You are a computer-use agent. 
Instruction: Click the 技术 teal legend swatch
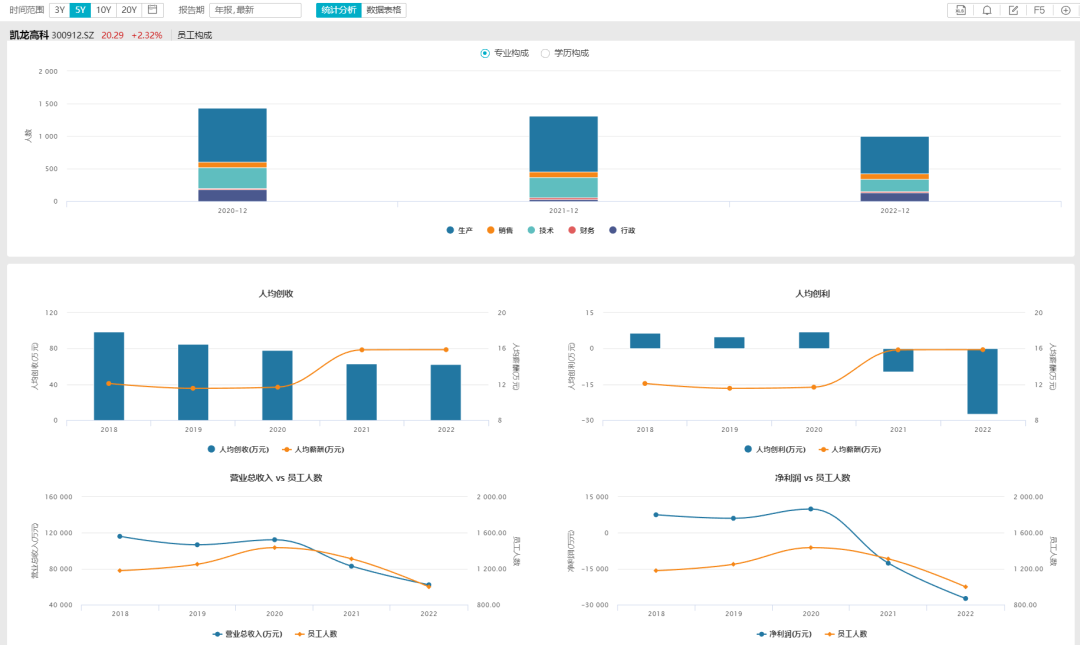(x=531, y=230)
